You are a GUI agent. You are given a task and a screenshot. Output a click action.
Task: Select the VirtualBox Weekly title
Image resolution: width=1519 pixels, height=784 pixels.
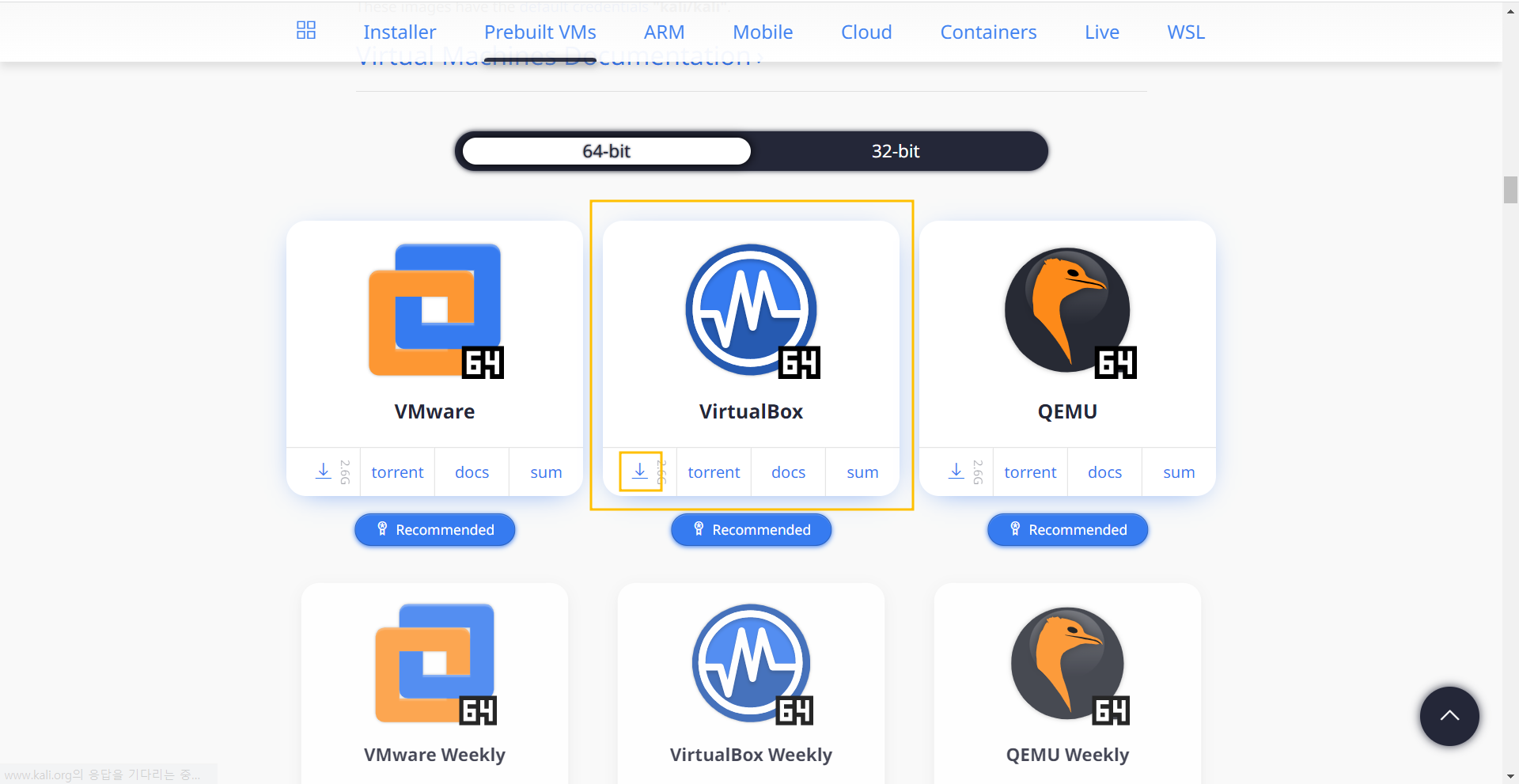[751, 755]
